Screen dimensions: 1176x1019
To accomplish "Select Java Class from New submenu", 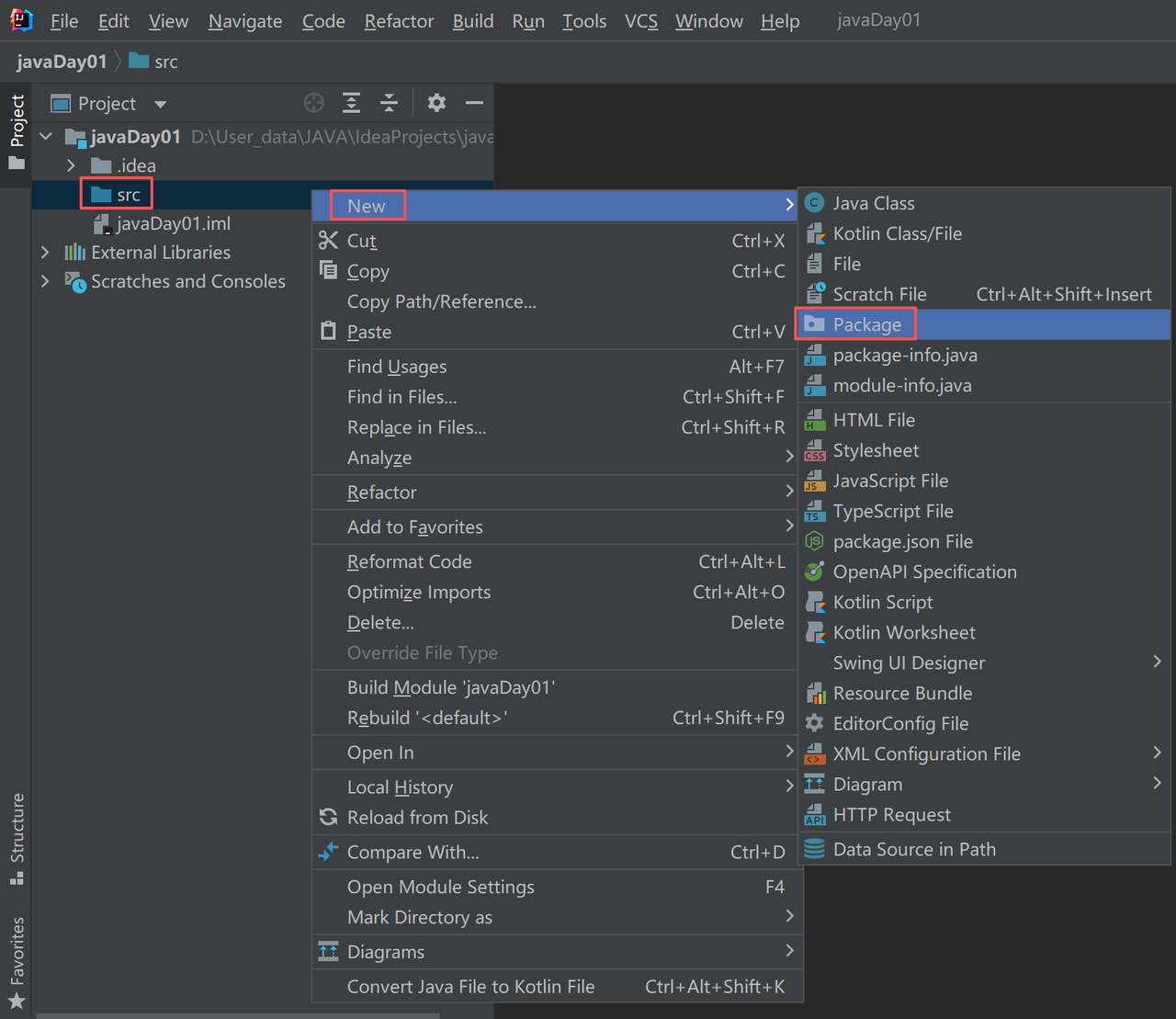I will pos(984,203).
